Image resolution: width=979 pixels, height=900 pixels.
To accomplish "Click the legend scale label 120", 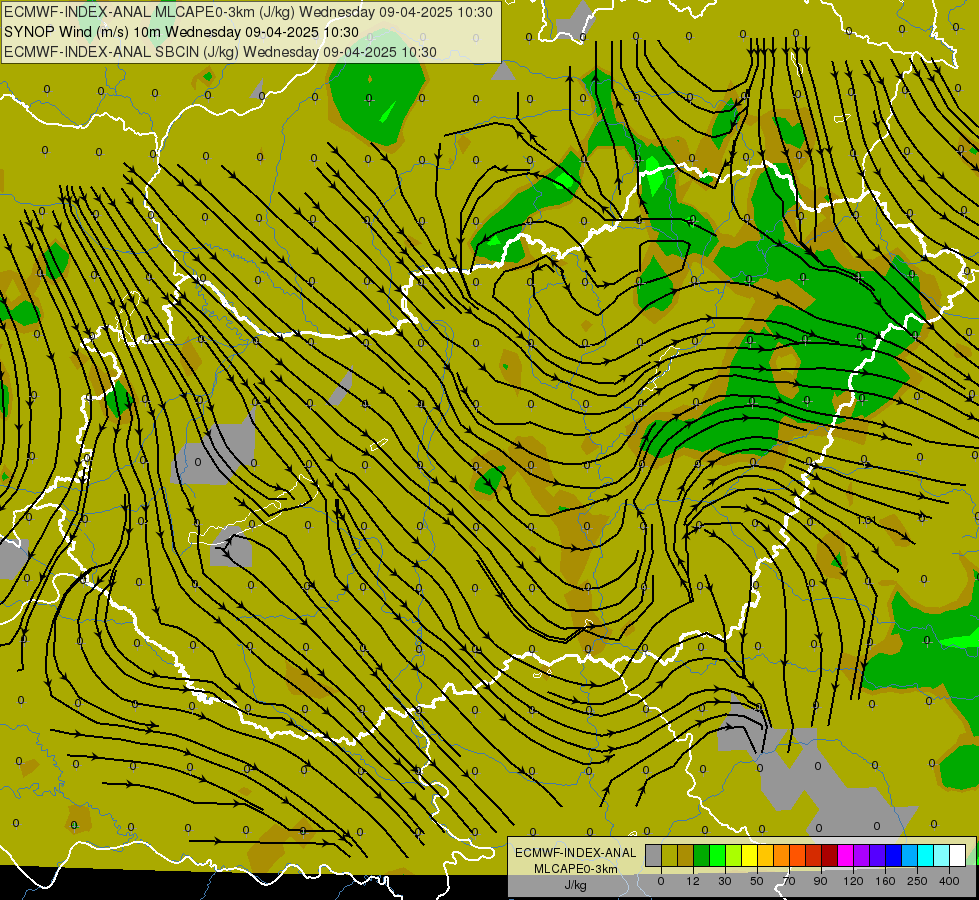I will (x=853, y=881).
